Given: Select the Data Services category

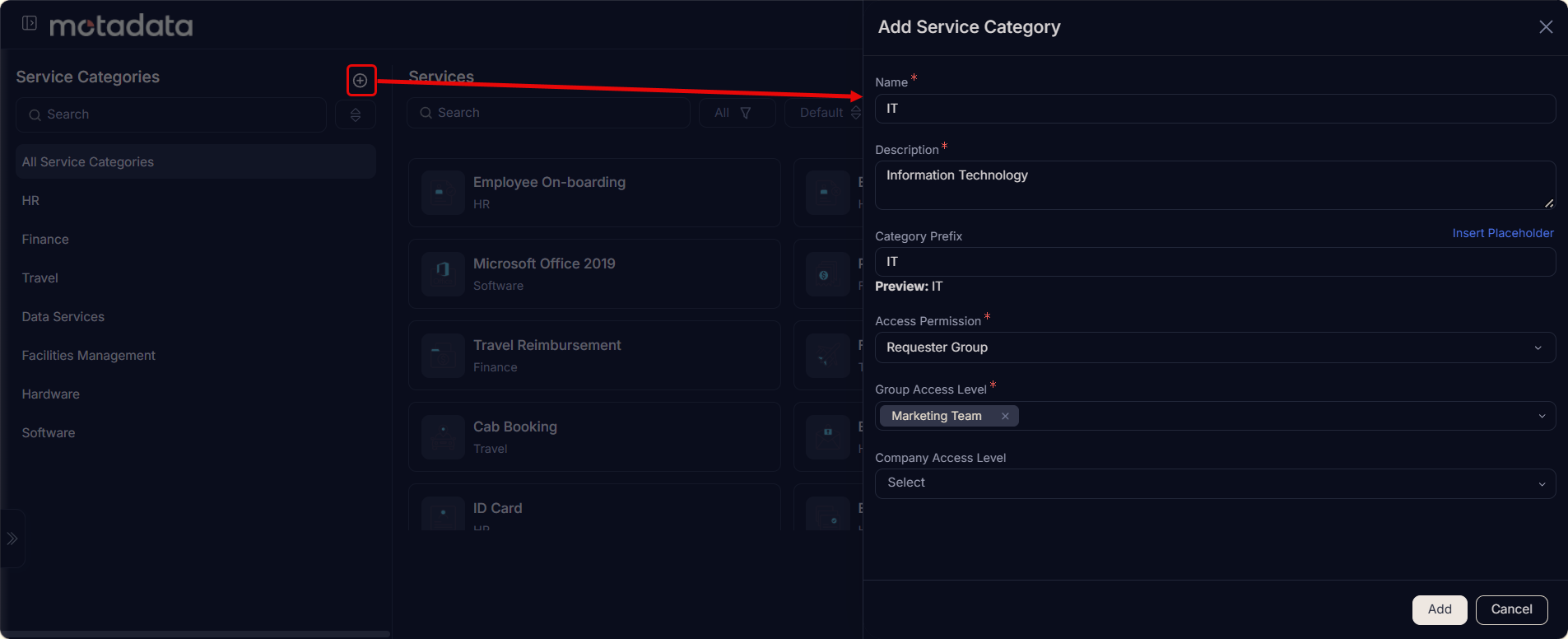Looking at the screenshot, I should pyautogui.click(x=63, y=317).
